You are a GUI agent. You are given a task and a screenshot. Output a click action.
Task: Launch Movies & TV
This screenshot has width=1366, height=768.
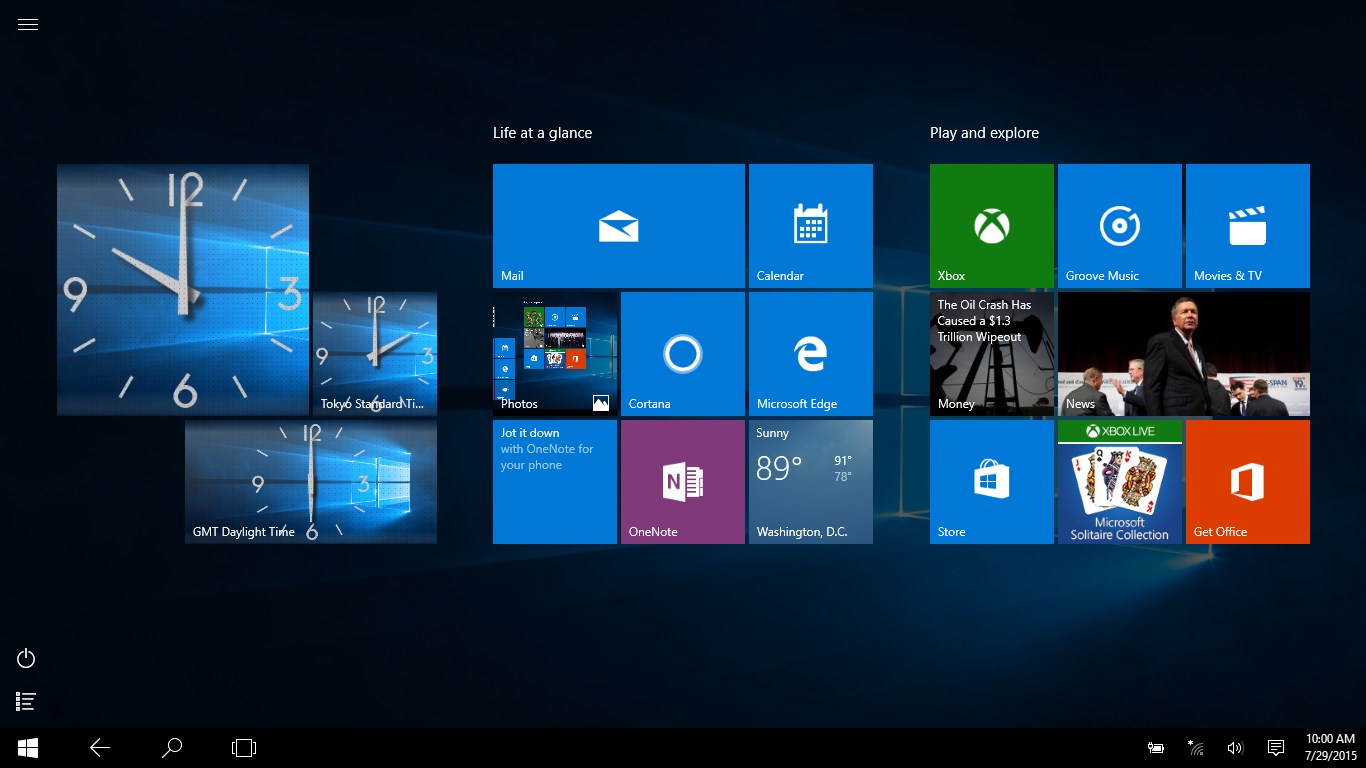1247,225
